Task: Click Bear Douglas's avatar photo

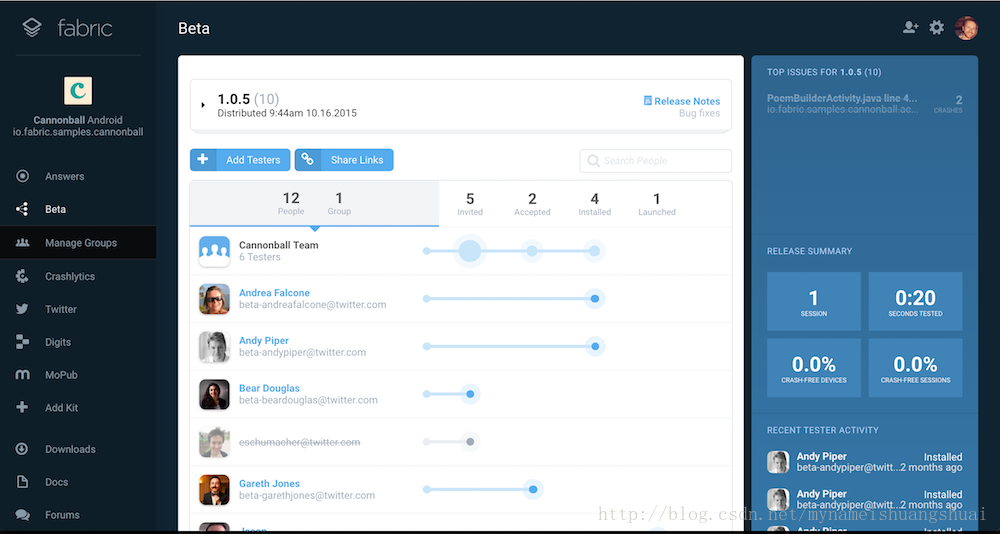Action: tap(214, 394)
